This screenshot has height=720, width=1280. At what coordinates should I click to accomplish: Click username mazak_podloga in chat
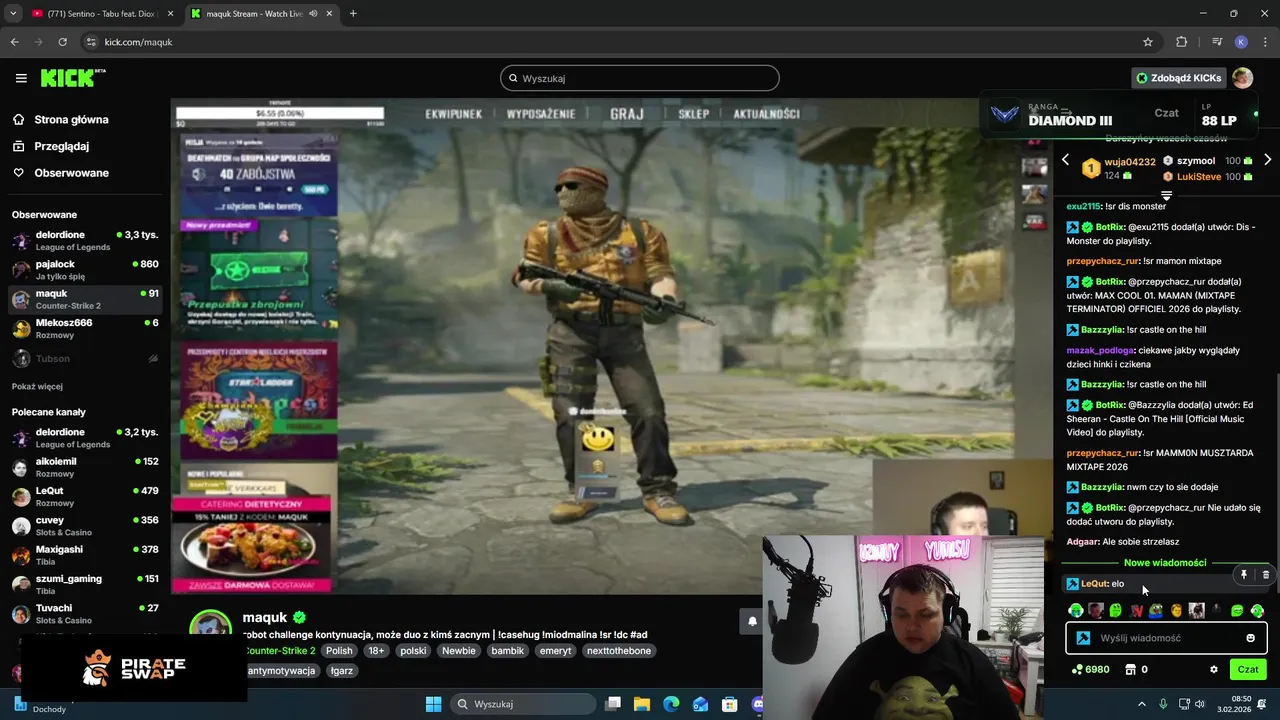pos(1100,350)
